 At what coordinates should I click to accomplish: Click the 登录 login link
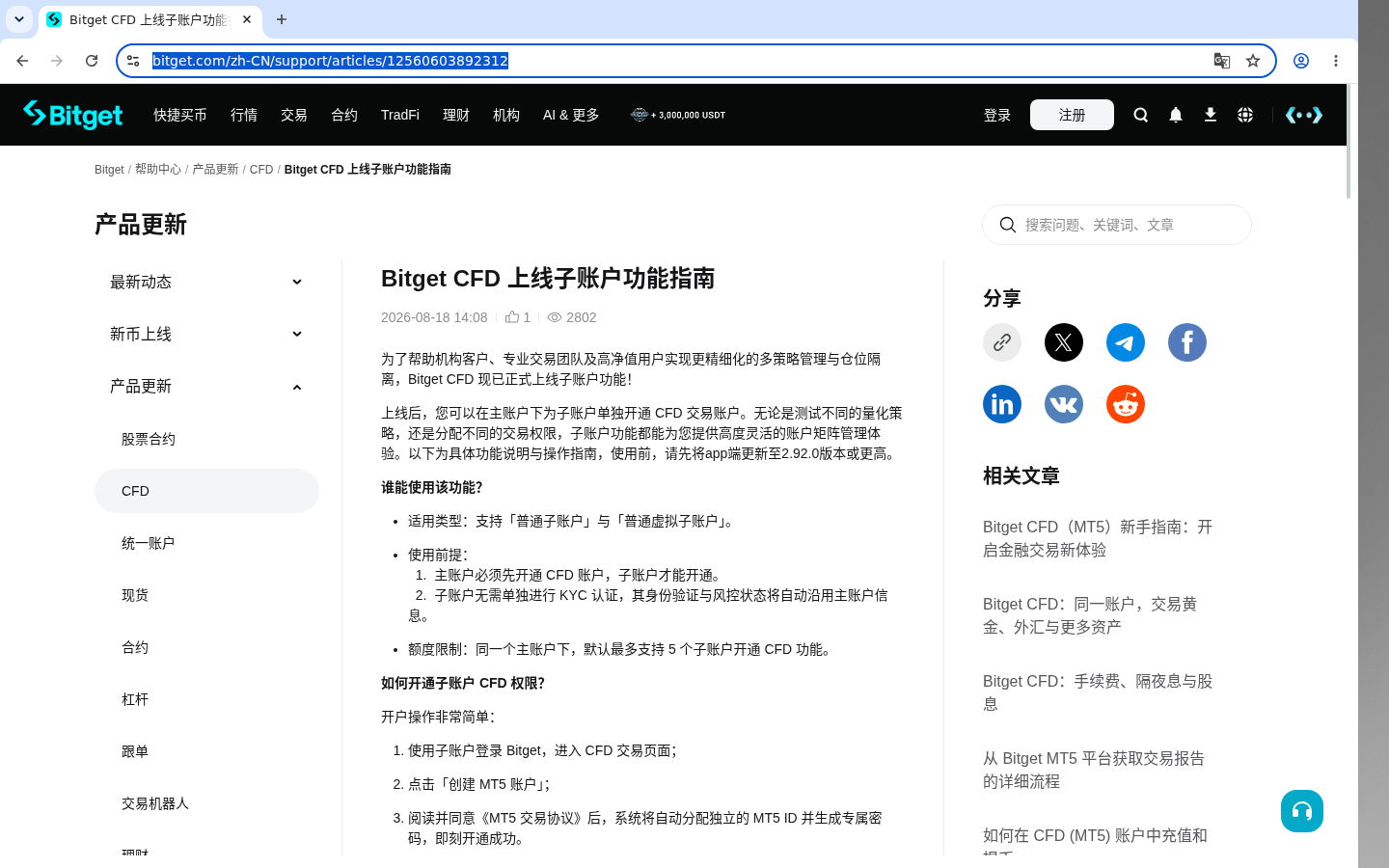click(997, 115)
